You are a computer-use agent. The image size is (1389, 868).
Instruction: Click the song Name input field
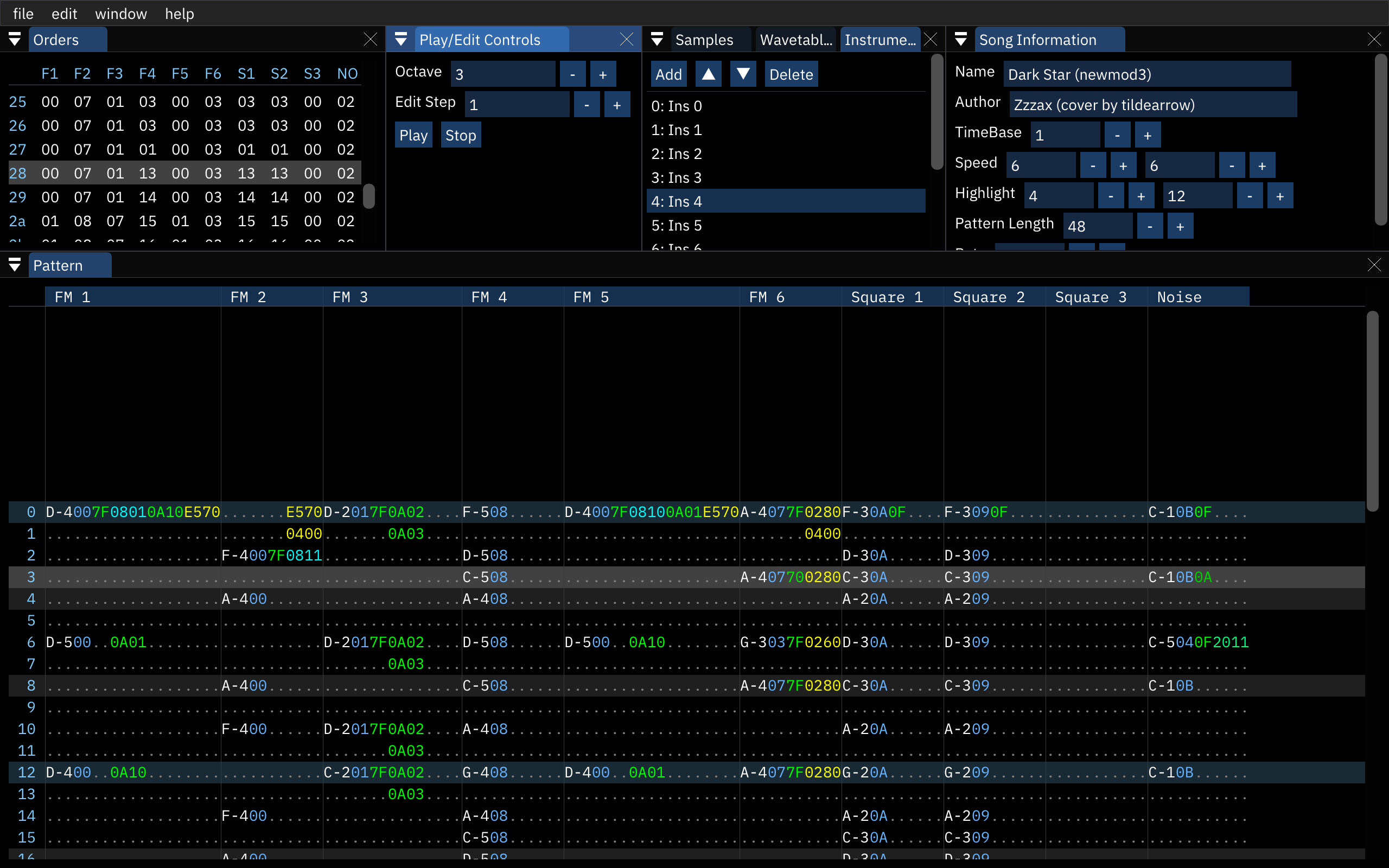(1146, 74)
